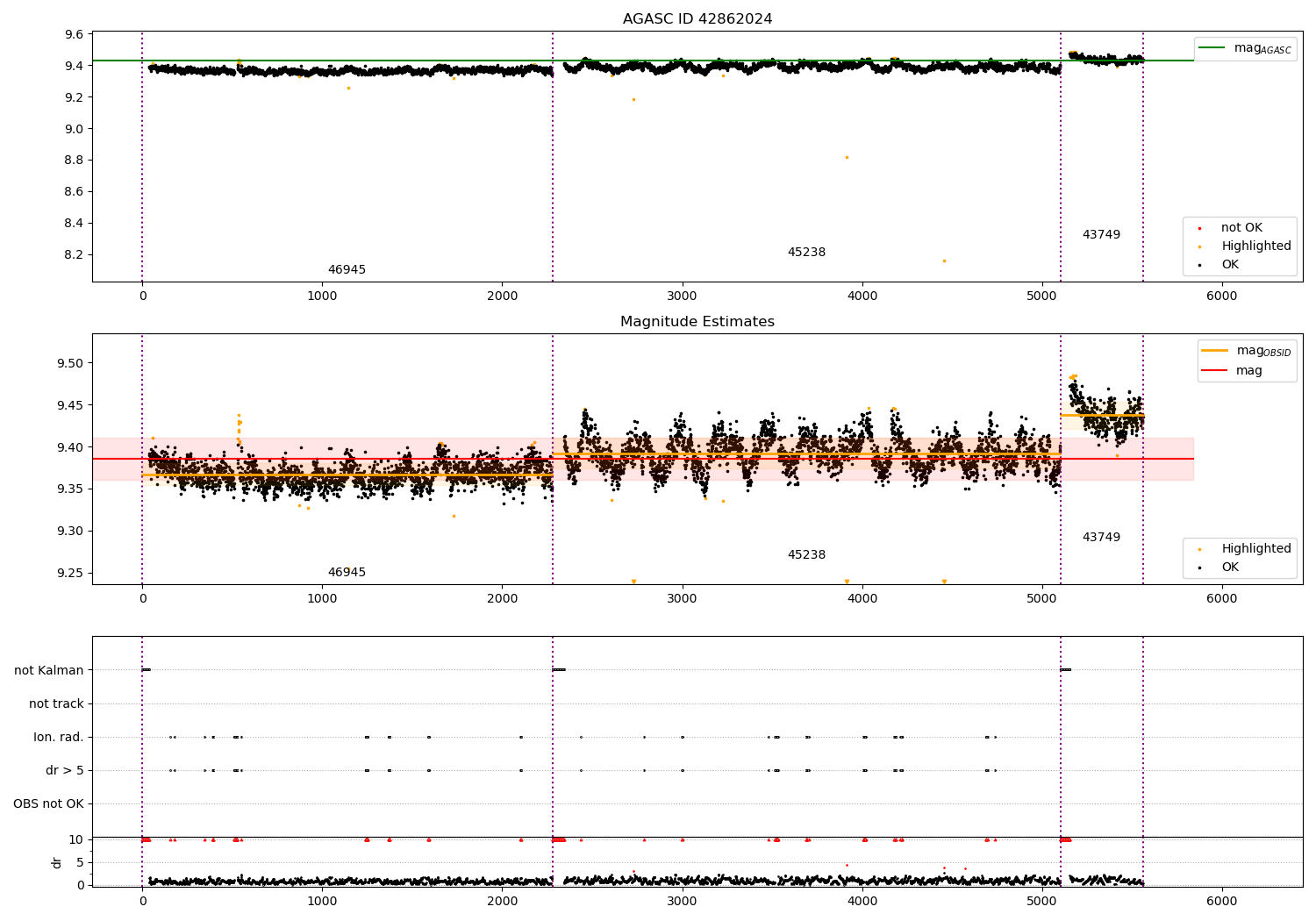Select 'not OK' legend entry in top plot
Image resolution: width=1316 pixels, height=921 pixels.
(x=1241, y=228)
